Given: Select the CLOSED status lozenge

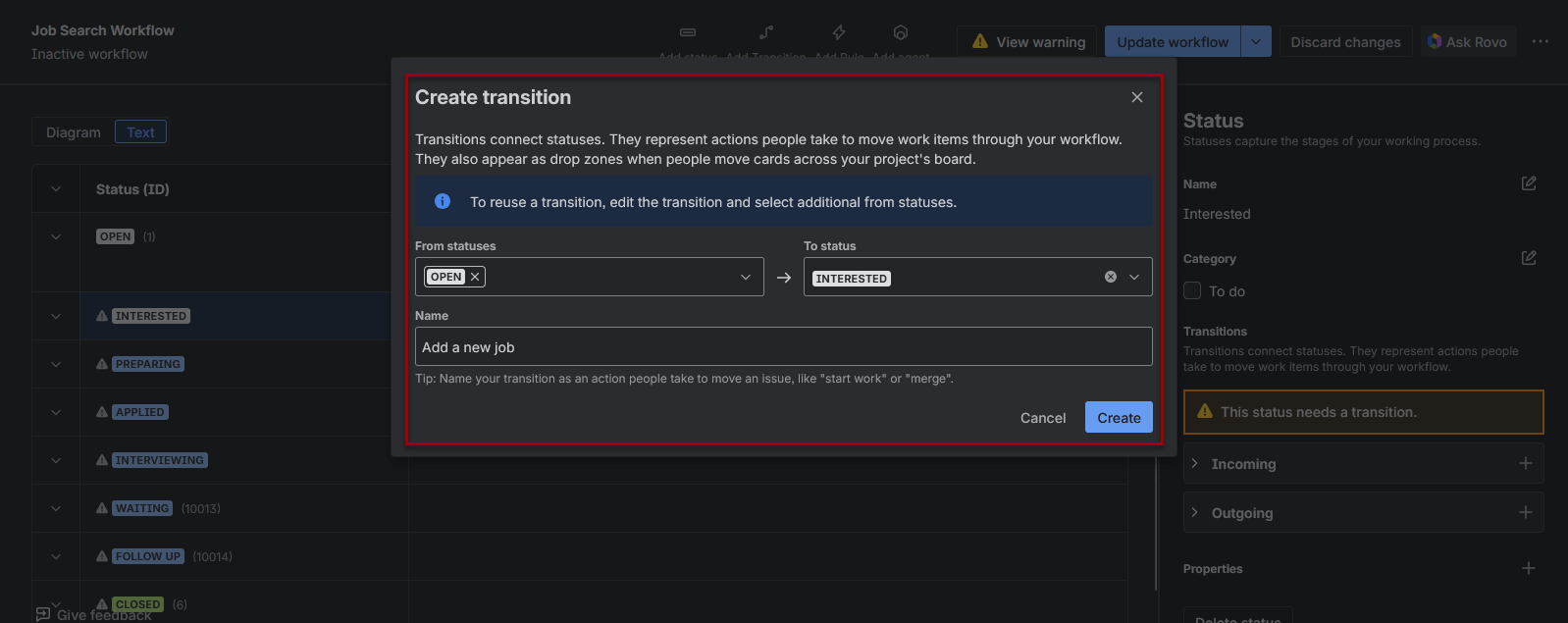Looking at the screenshot, I should 137,604.
